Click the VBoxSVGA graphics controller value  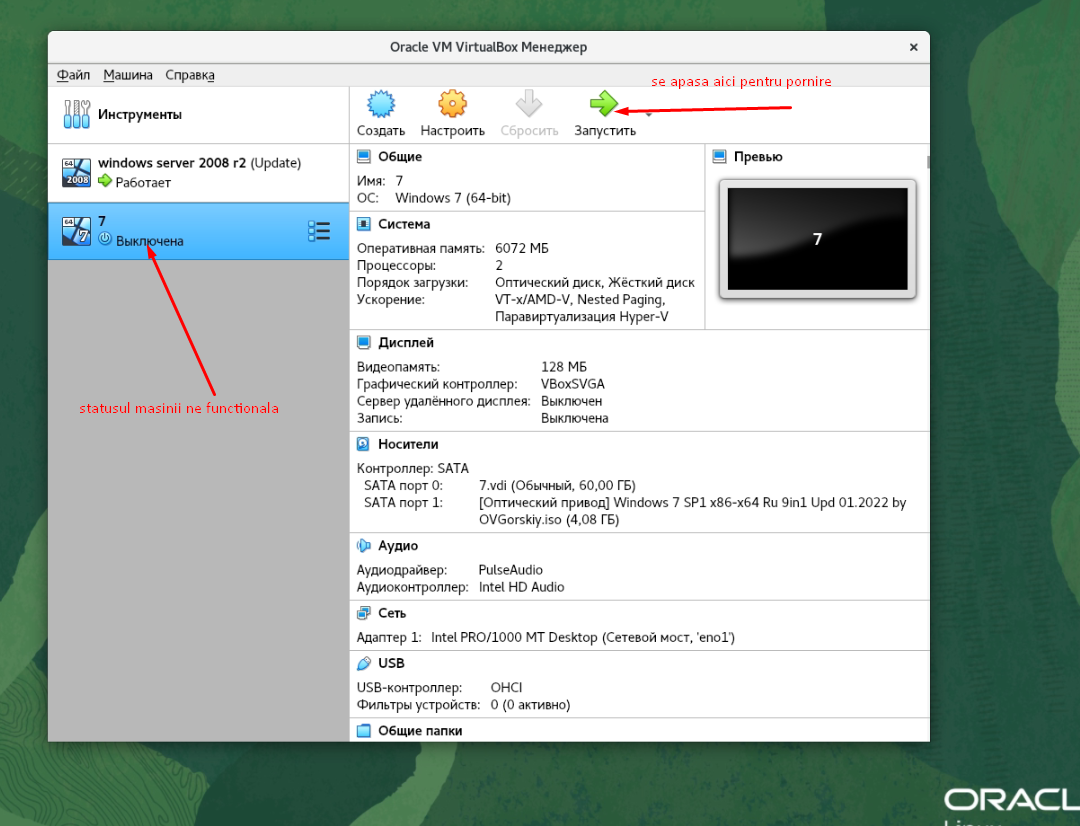pyautogui.click(x=573, y=384)
